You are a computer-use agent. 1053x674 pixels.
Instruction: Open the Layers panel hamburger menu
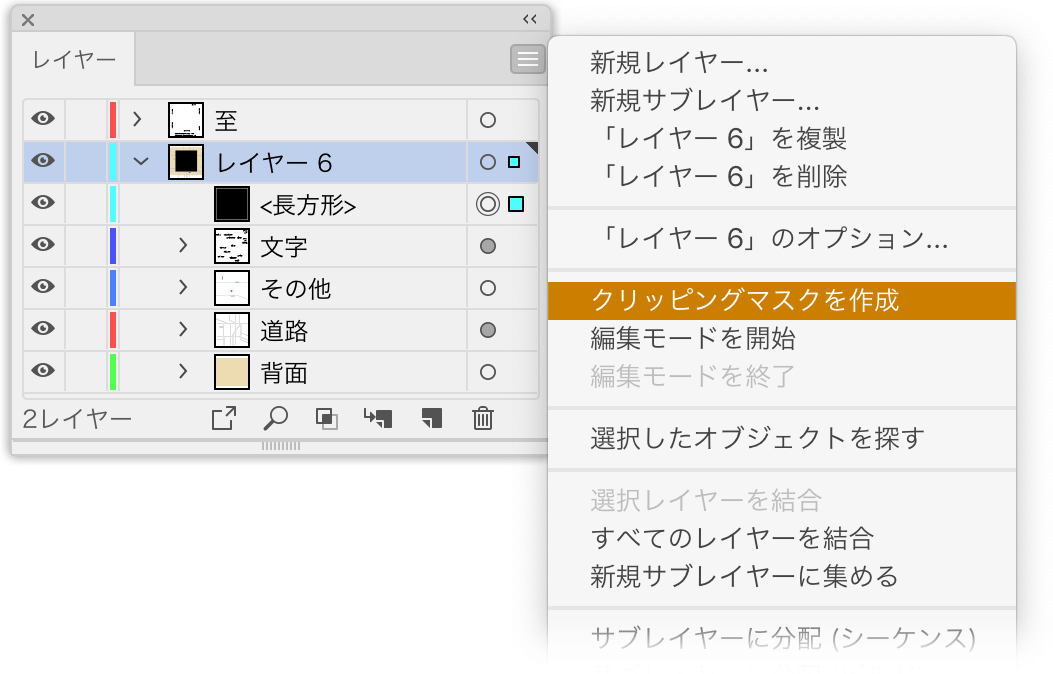click(527, 60)
